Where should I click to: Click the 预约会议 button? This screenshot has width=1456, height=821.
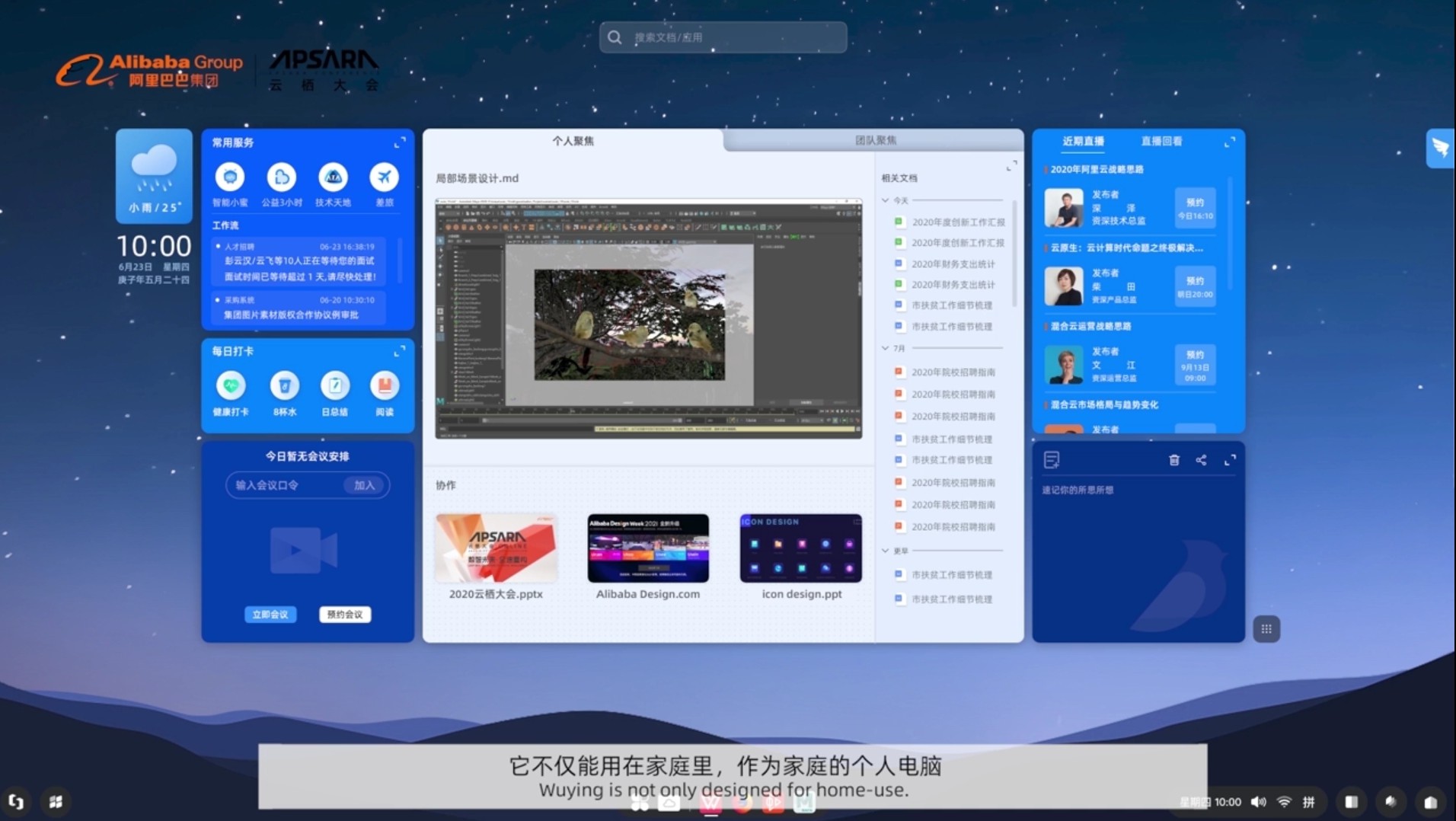[345, 615]
